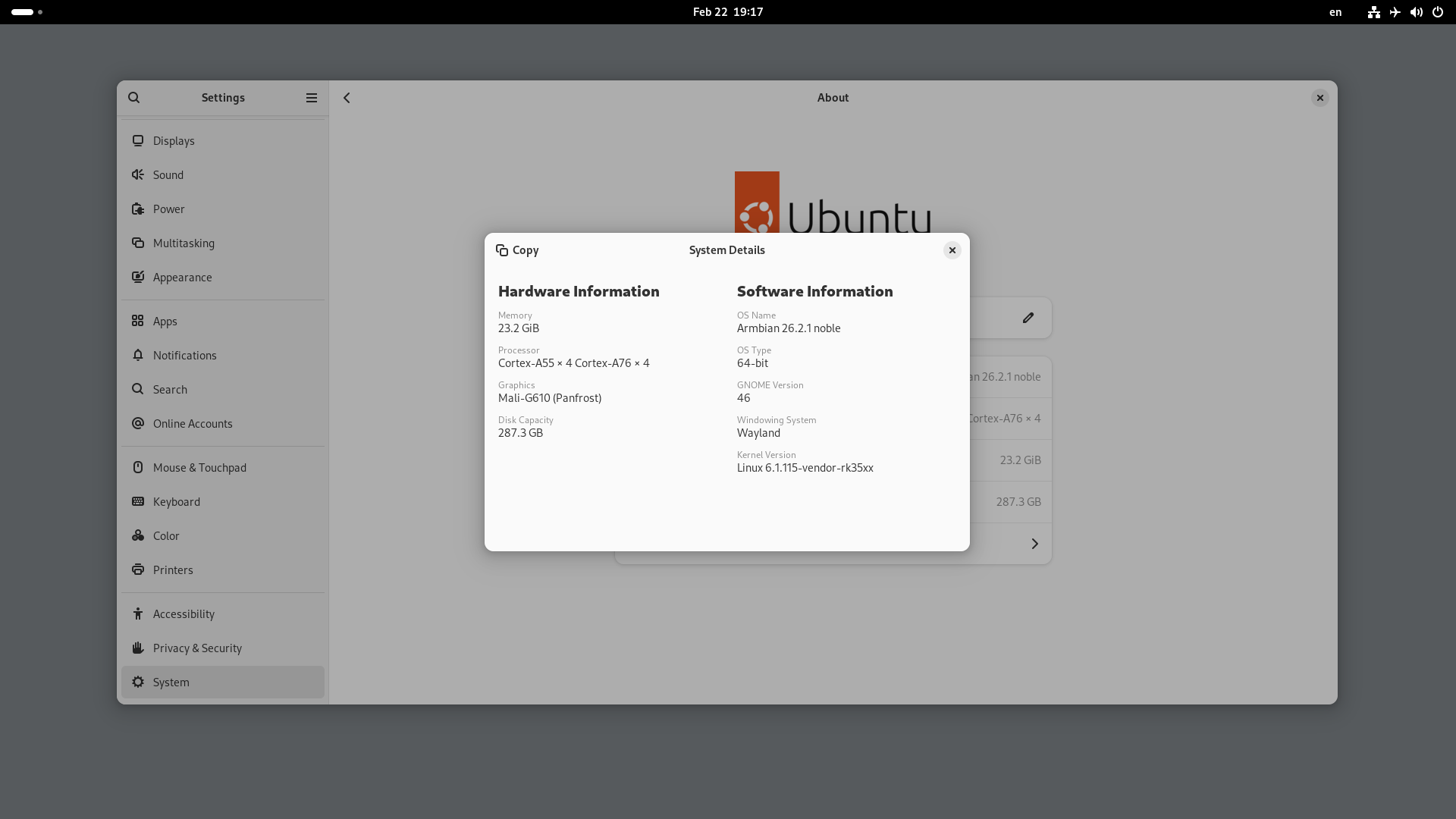Image resolution: width=1456 pixels, height=819 pixels.
Task: Go back using the header back arrow
Action: point(347,98)
